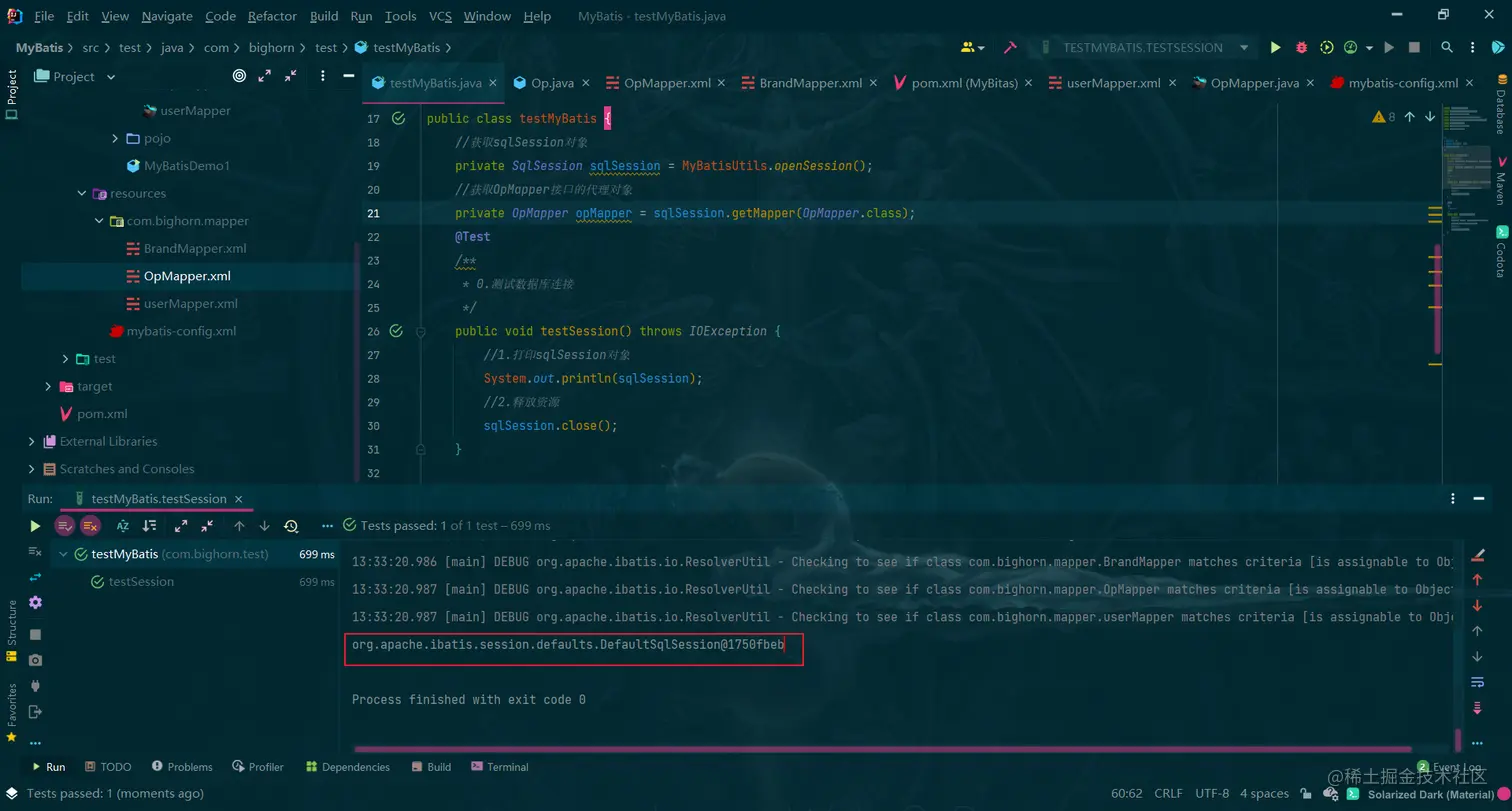
Task: Select mybatis-config.xml in the project tree
Action: pos(181,331)
